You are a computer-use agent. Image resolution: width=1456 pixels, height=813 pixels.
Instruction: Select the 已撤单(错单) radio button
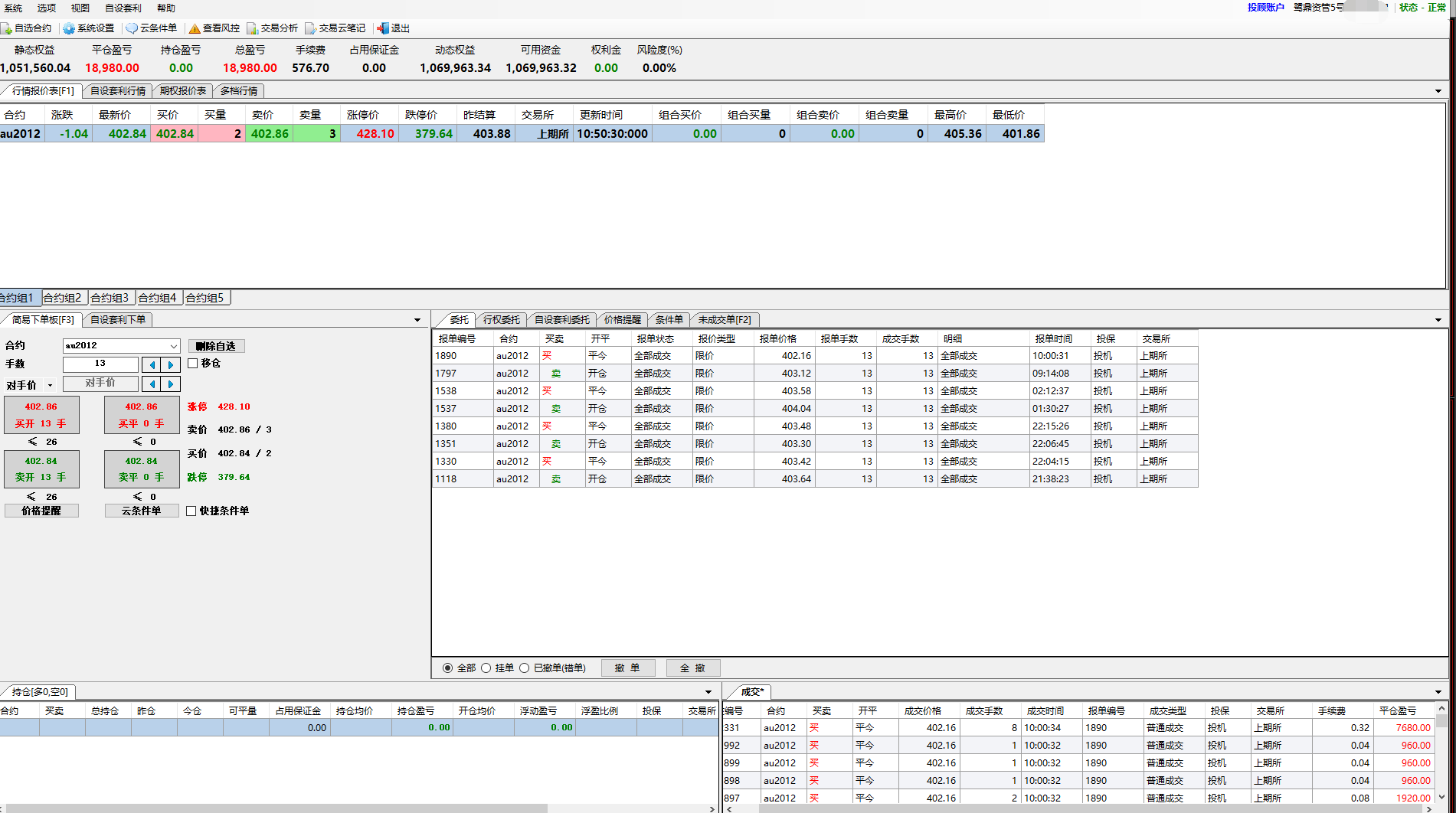pos(524,668)
